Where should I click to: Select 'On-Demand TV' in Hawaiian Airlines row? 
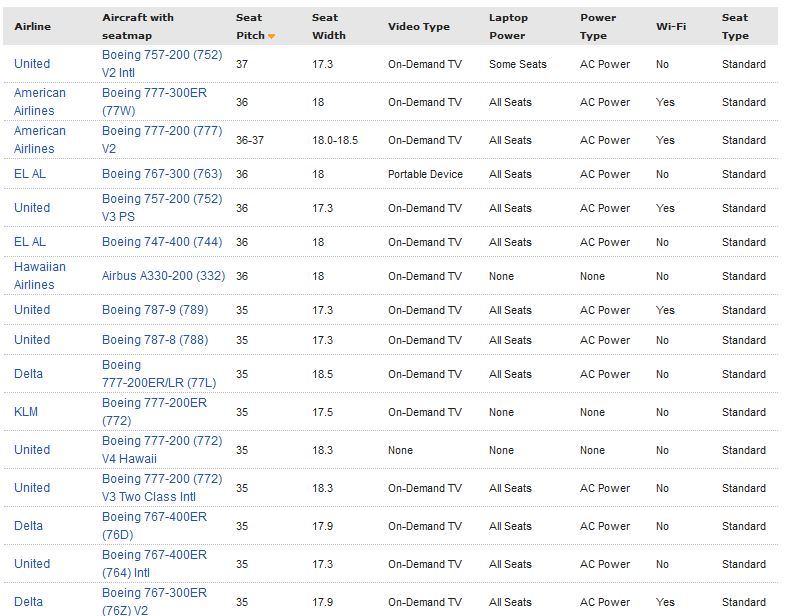point(425,276)
